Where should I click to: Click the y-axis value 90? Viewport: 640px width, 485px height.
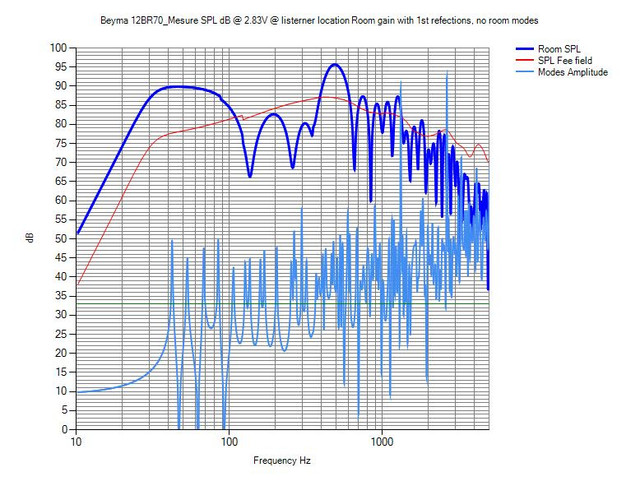(60, 86)
